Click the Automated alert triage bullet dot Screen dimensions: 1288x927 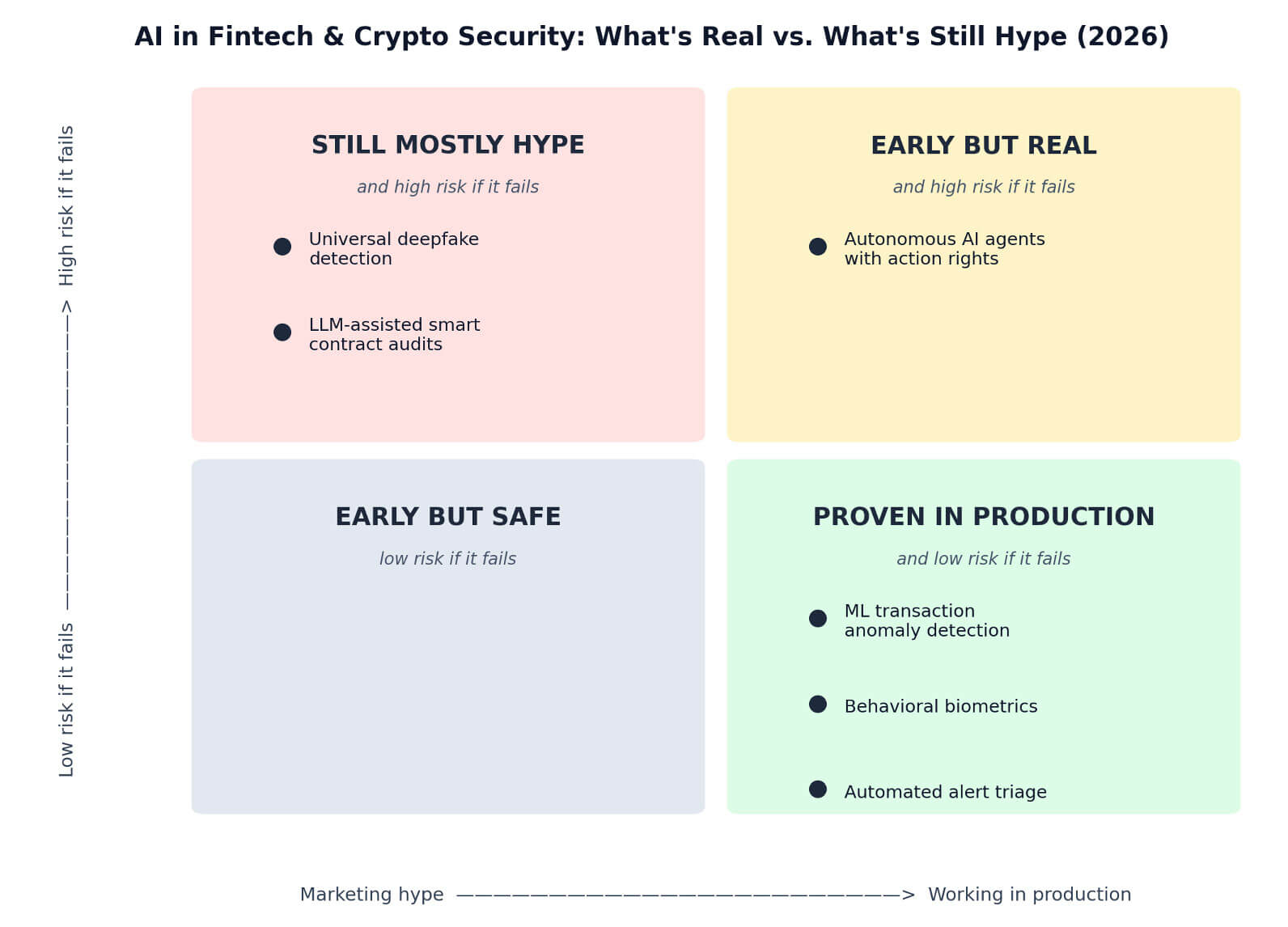pyautogui.click(x=818, y=789)
